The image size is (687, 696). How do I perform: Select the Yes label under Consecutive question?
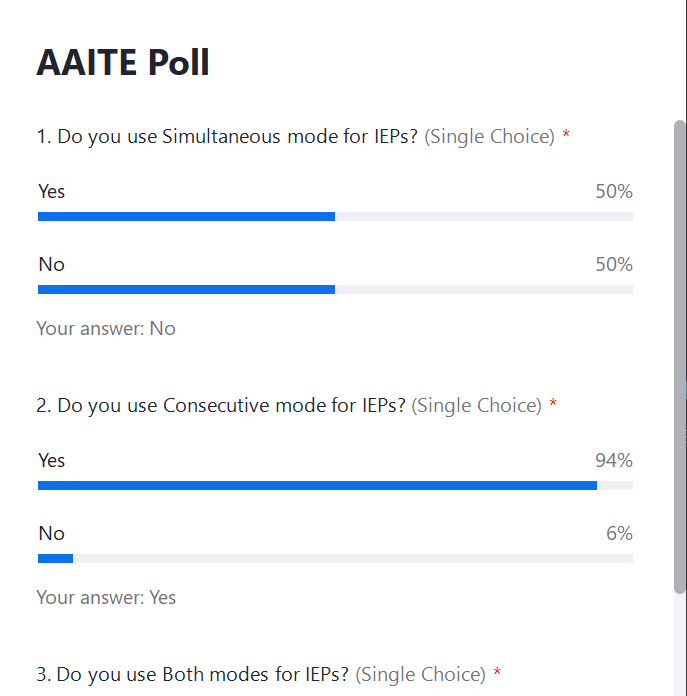pyautogui.click(x=52, y=460)
